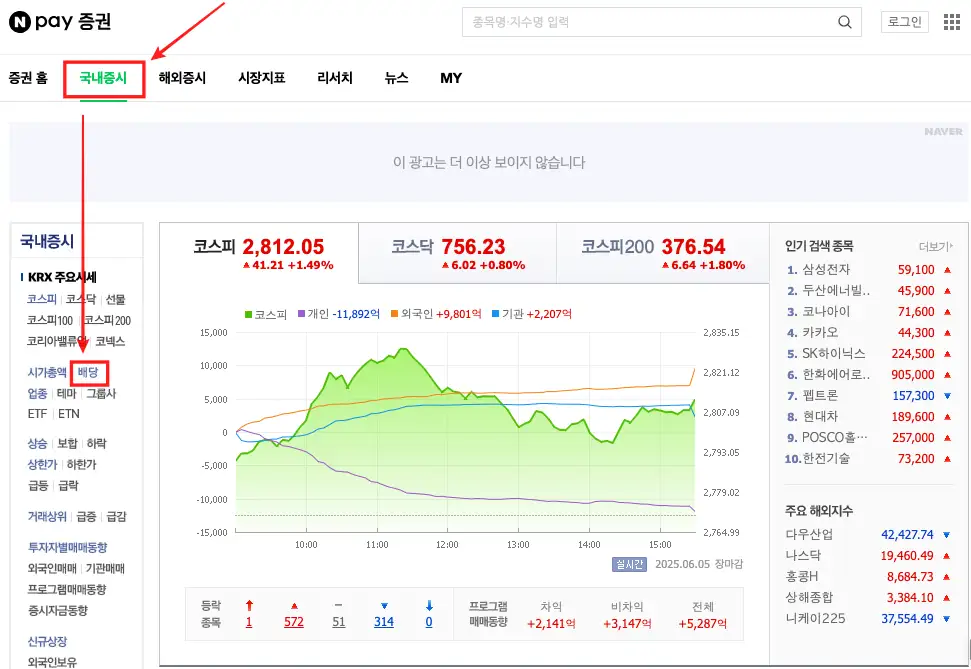Screen dimensions: 971x669
Task: Open 급등 sidebar link
Action: click(x=38, y=486)
